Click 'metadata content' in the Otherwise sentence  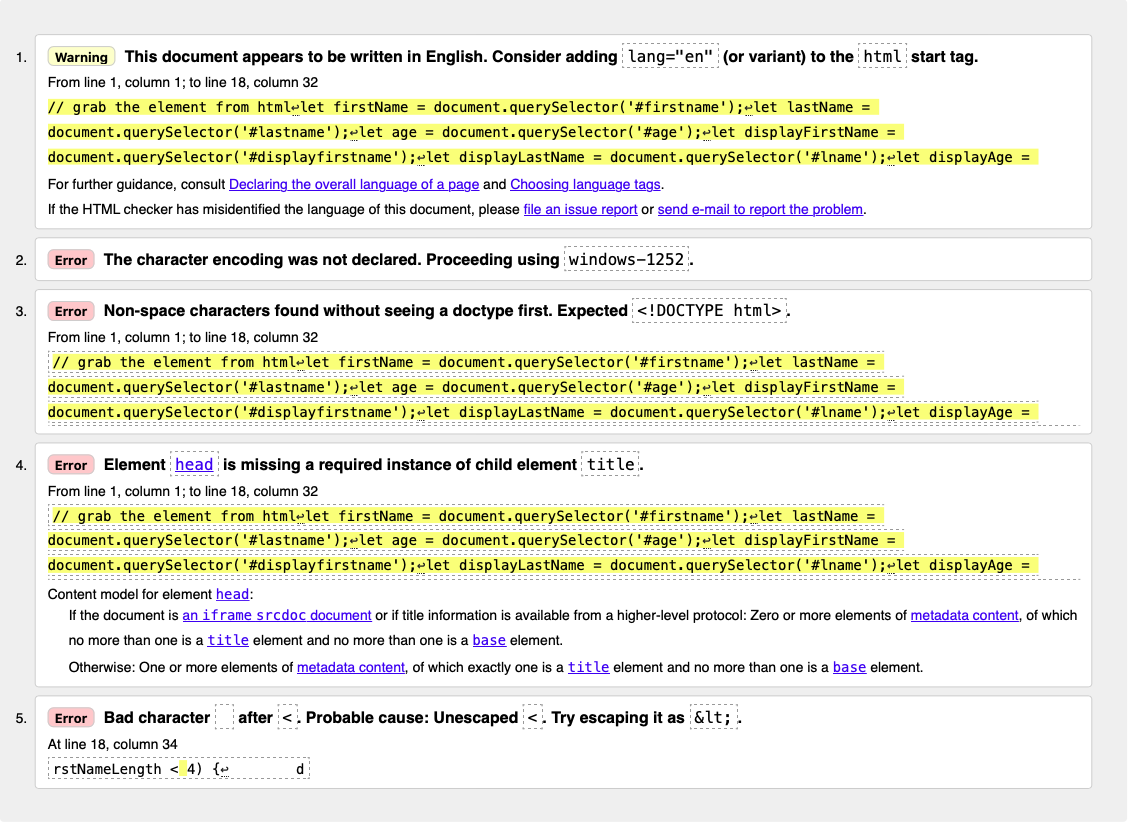350,666
